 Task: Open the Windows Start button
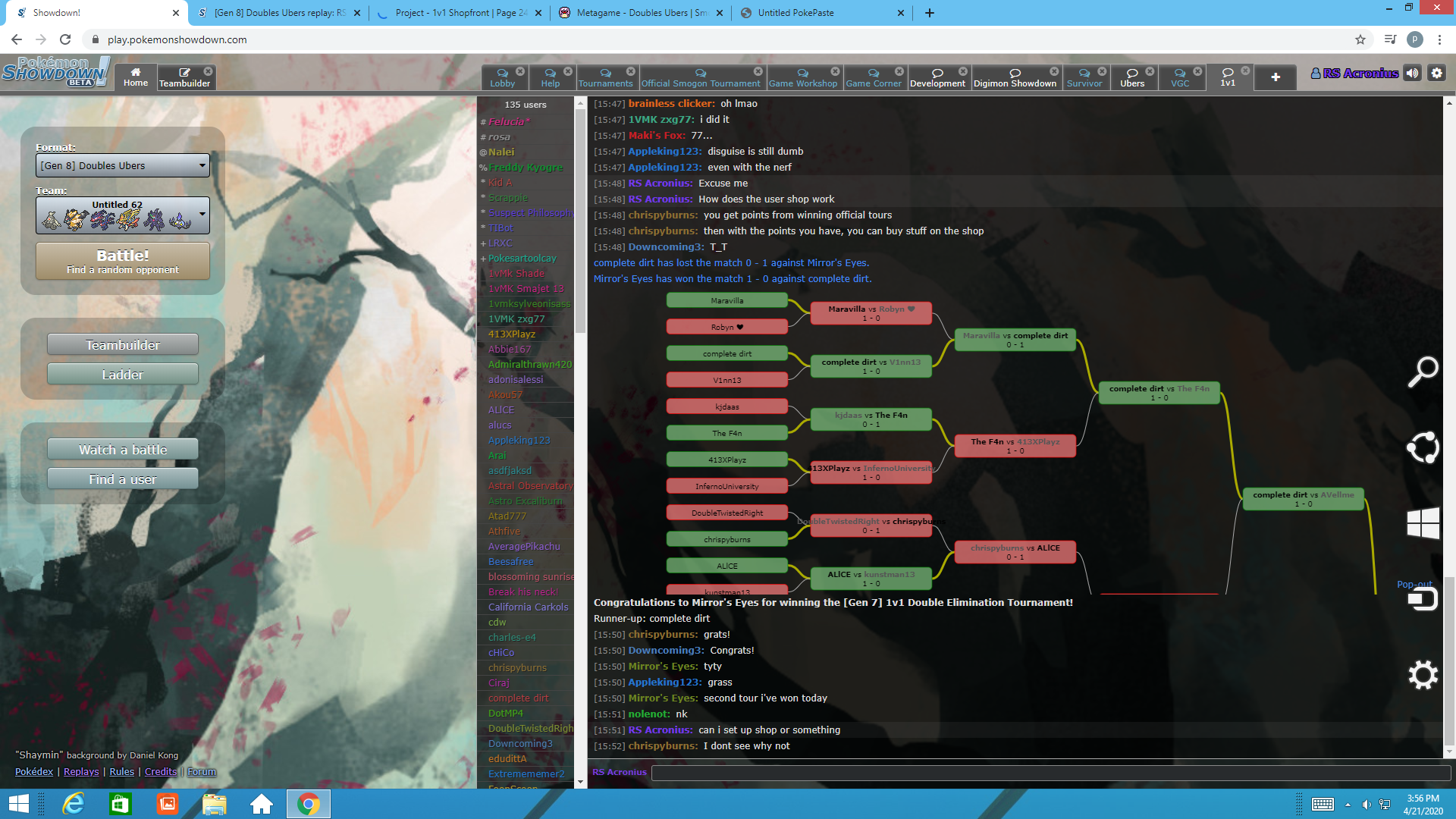click(x=18, y=804)
